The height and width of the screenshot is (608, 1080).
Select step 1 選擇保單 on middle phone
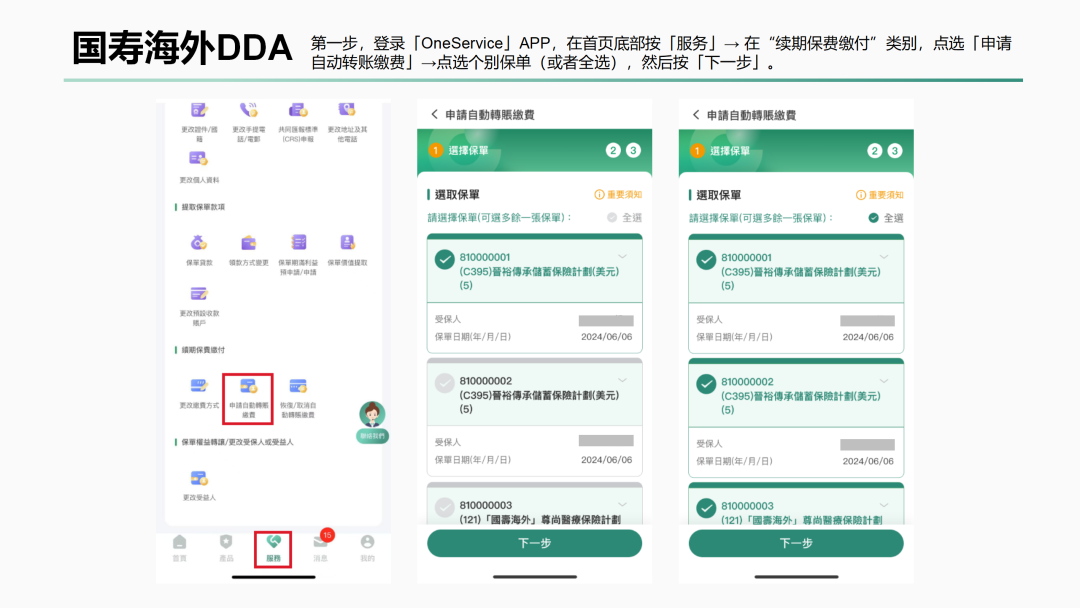pyautogui.click(x=459, y=150)
